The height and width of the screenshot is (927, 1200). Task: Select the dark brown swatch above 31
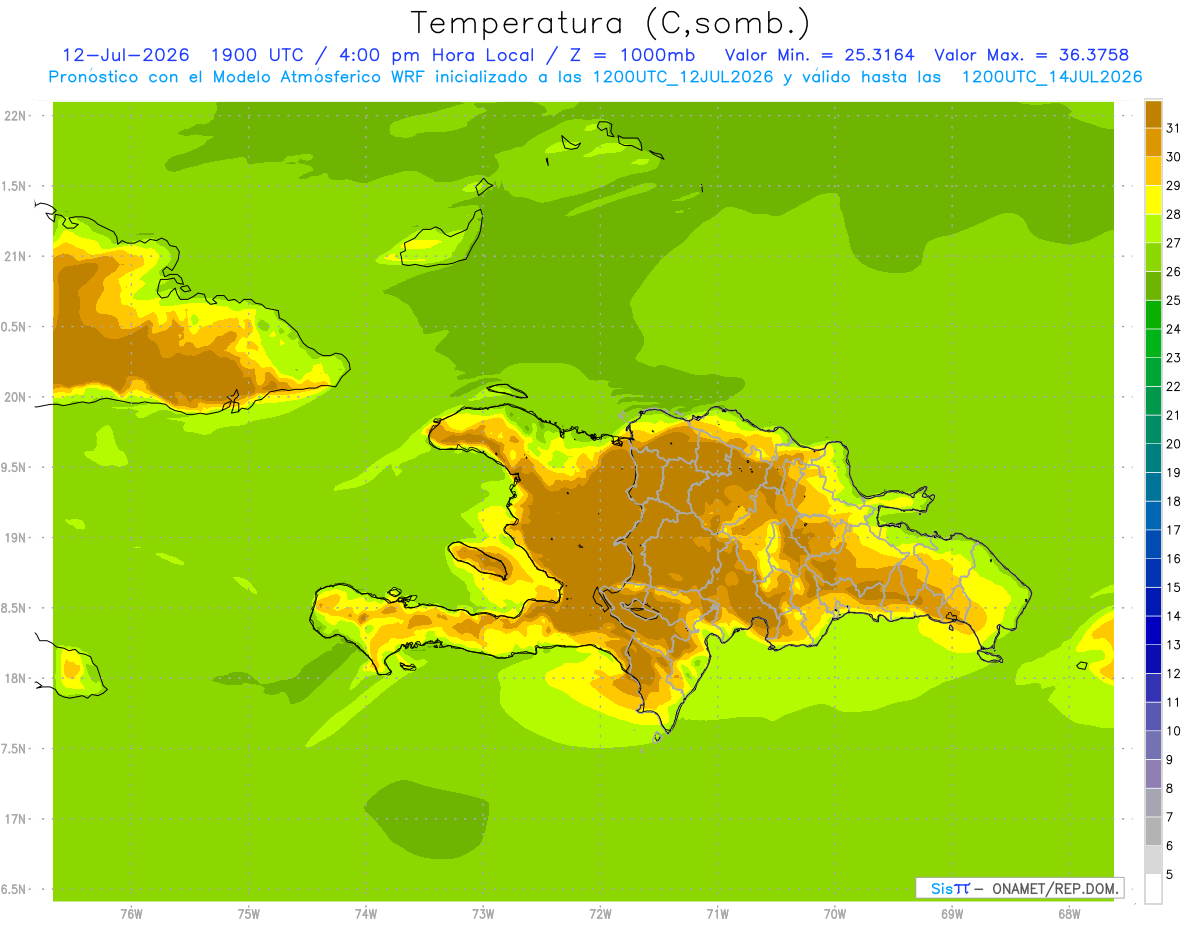tap(1153, 114)
